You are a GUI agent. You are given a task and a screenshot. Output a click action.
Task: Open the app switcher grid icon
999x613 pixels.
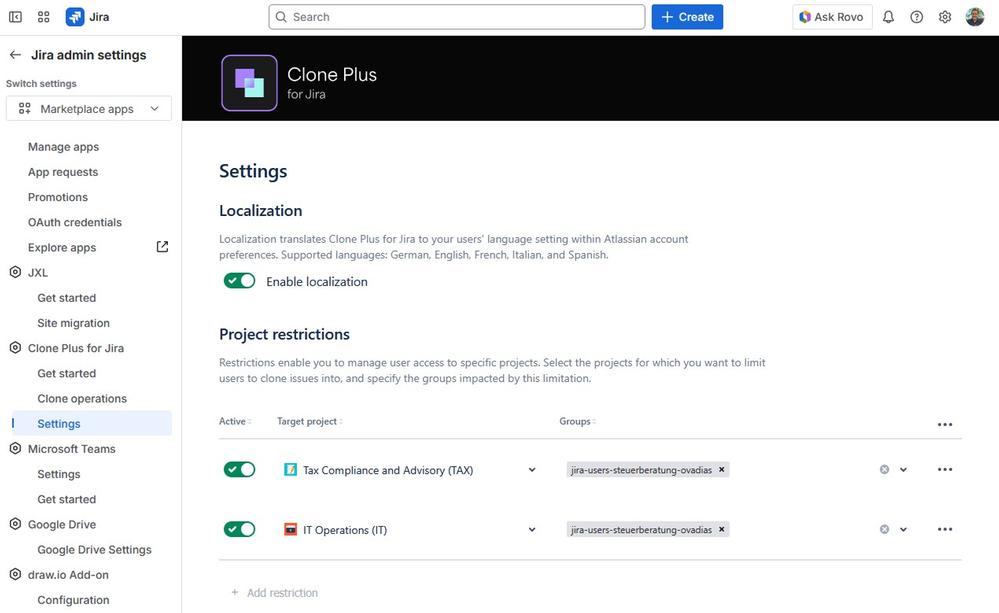43,16
